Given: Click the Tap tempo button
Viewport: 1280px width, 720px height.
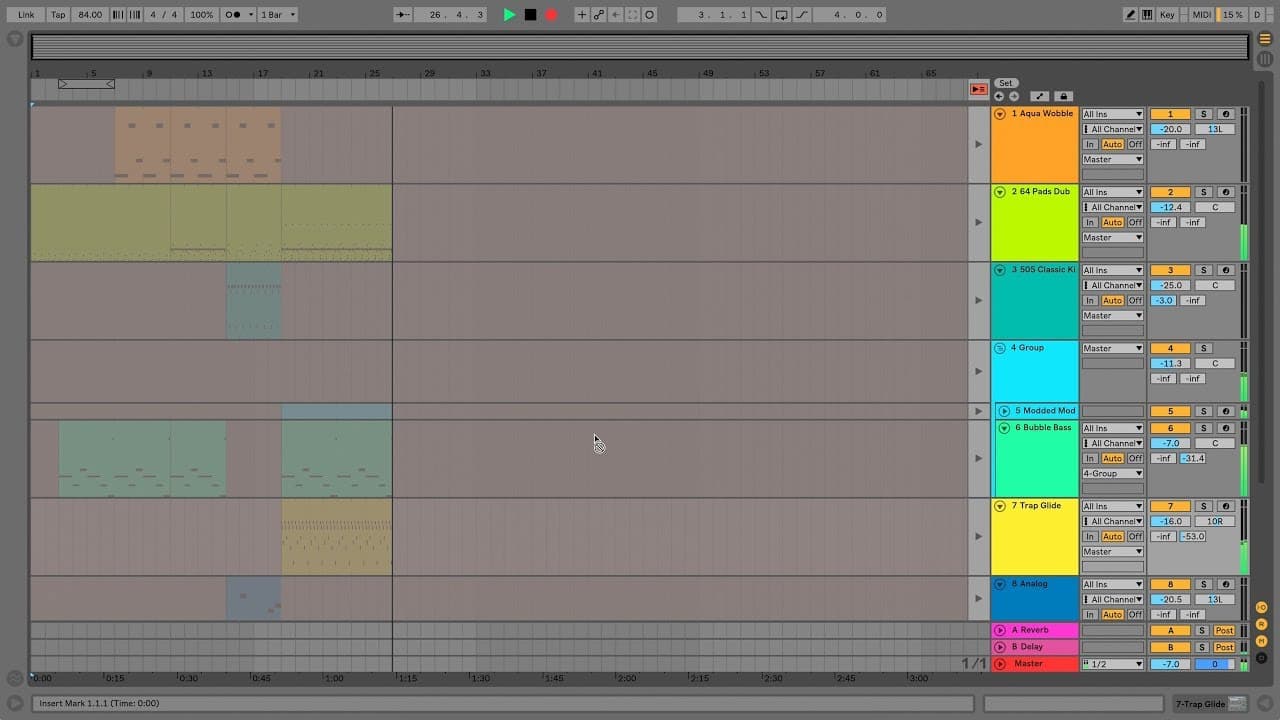Looking at the screenshot, I should (x=58, y=15).
